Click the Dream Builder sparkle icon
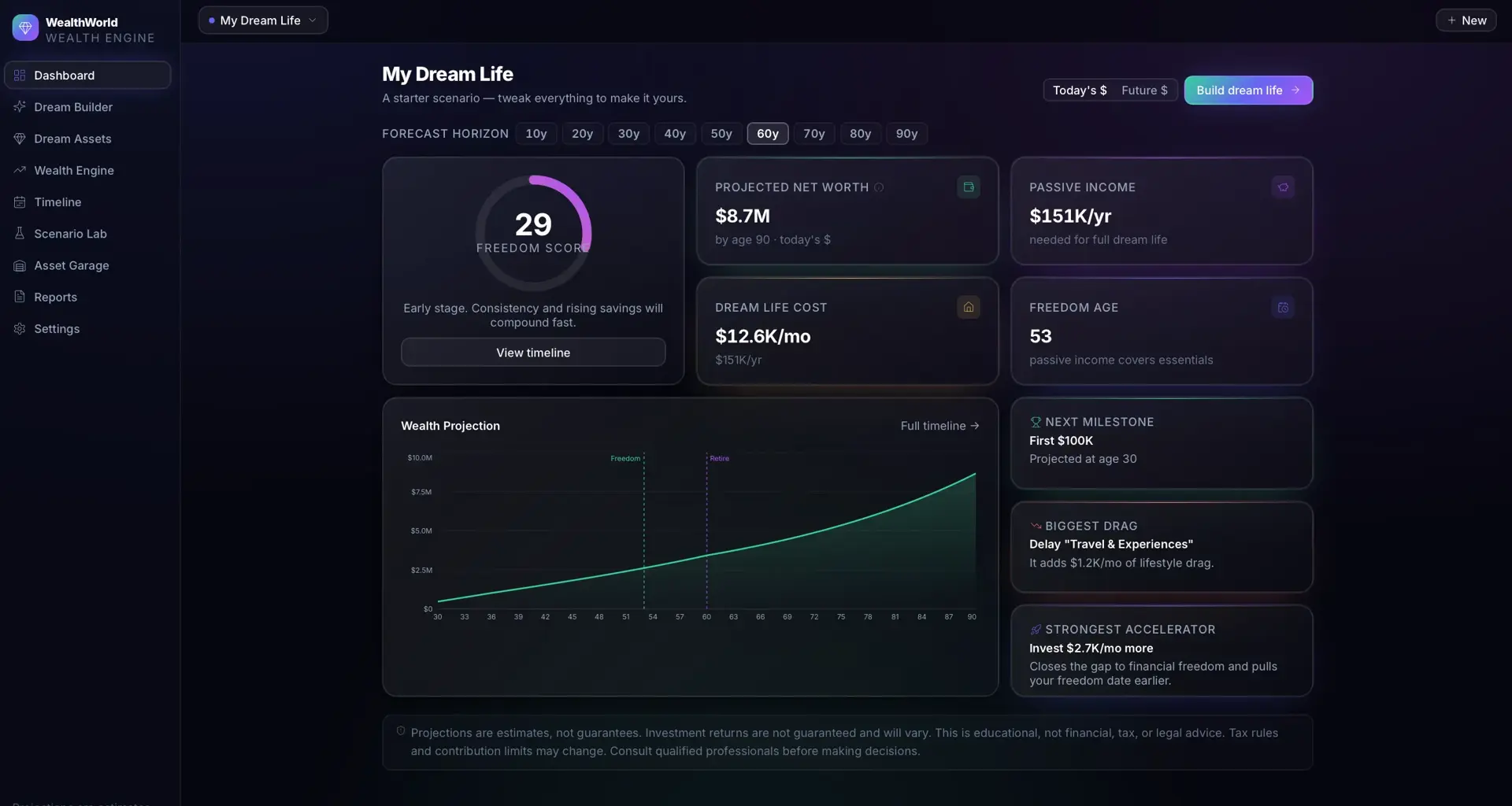Screen dimensions: 1512x806 [x=20, y=107]
